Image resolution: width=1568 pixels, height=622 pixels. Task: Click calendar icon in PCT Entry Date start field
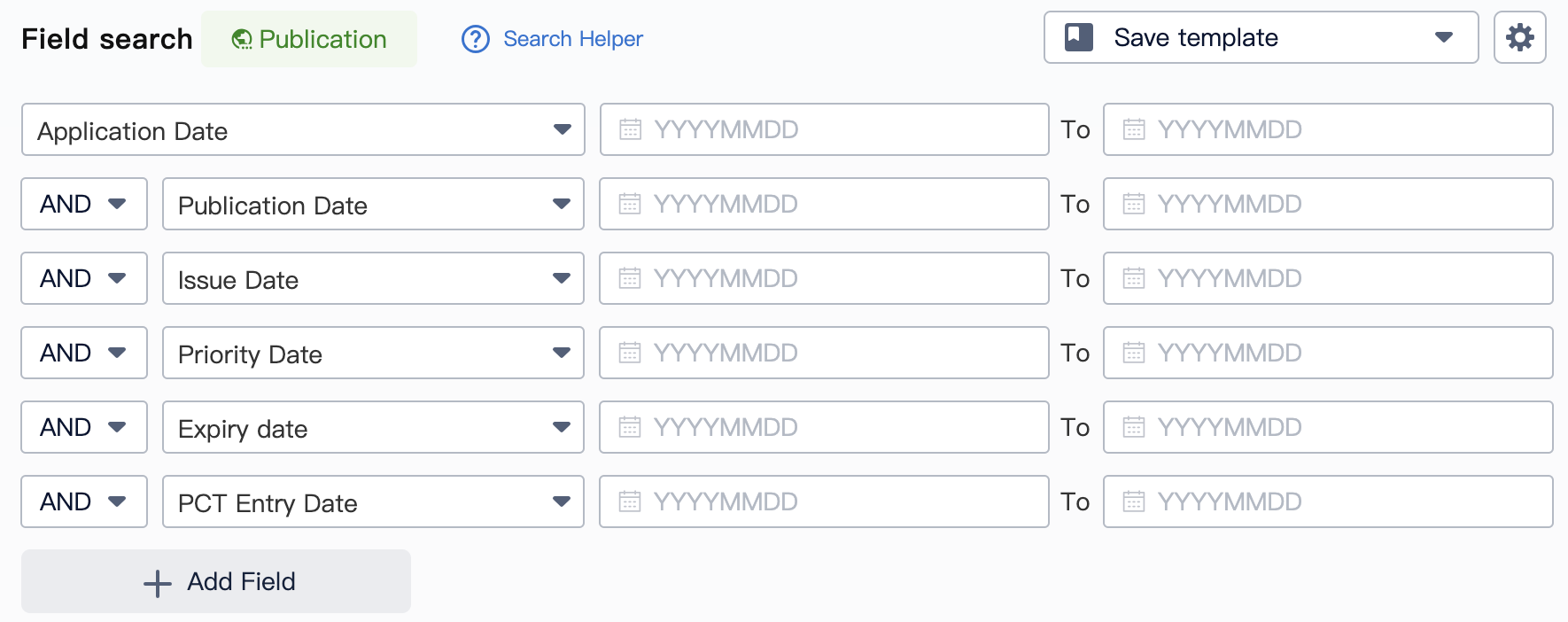(x=630, y=501)
